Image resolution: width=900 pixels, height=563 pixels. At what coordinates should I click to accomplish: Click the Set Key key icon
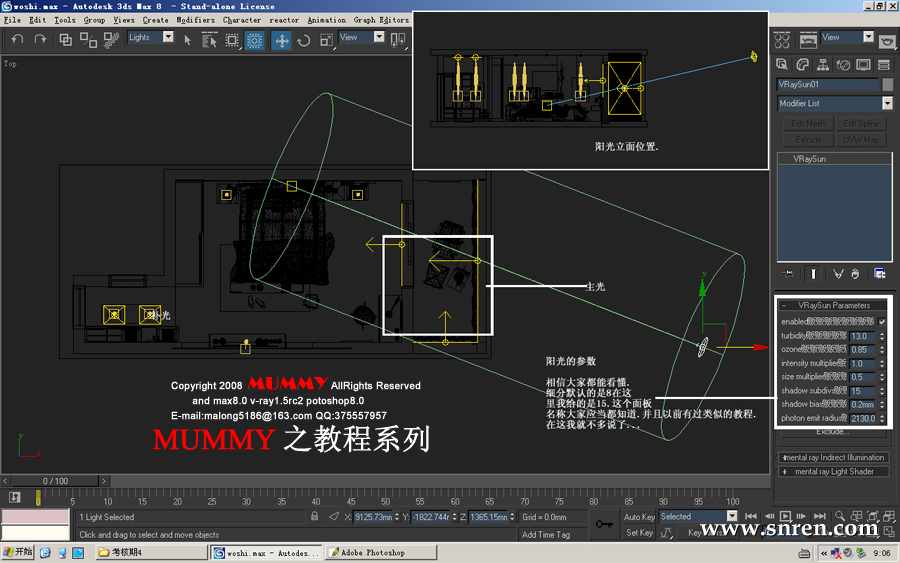click(x=604, y=523)
